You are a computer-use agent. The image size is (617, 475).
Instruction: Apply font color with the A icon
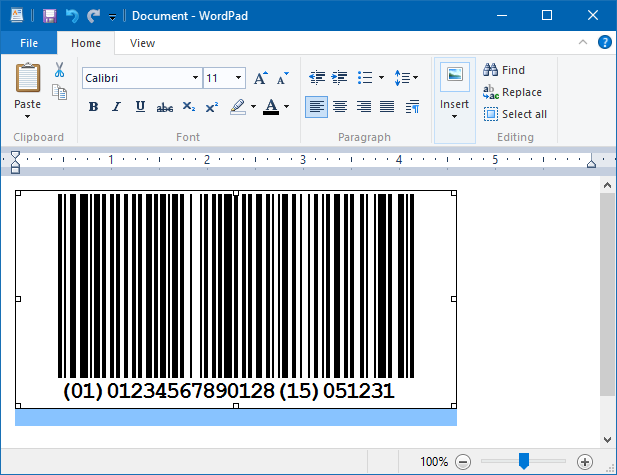(x=271, y=107)
